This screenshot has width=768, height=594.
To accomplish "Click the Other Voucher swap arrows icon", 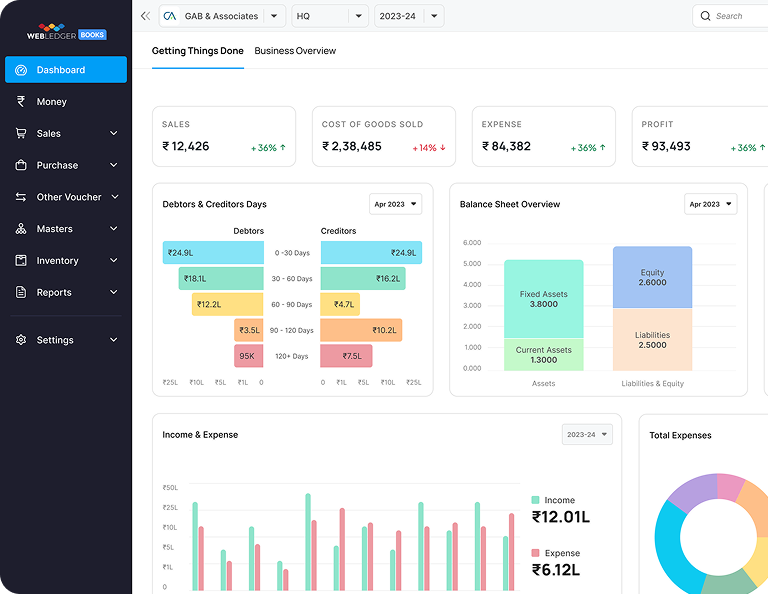I will coord(21,197).
